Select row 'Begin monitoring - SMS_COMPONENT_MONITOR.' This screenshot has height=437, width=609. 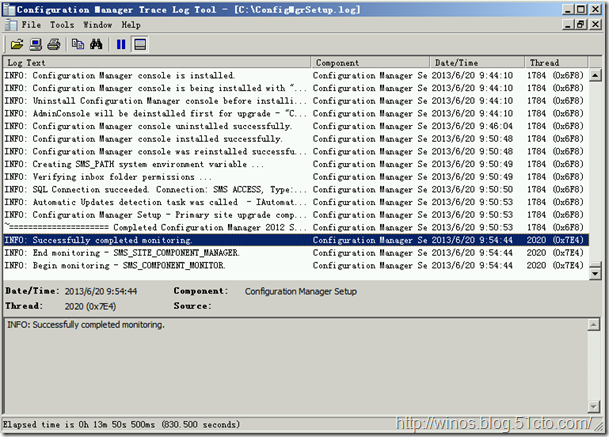(x=296, y=265)
